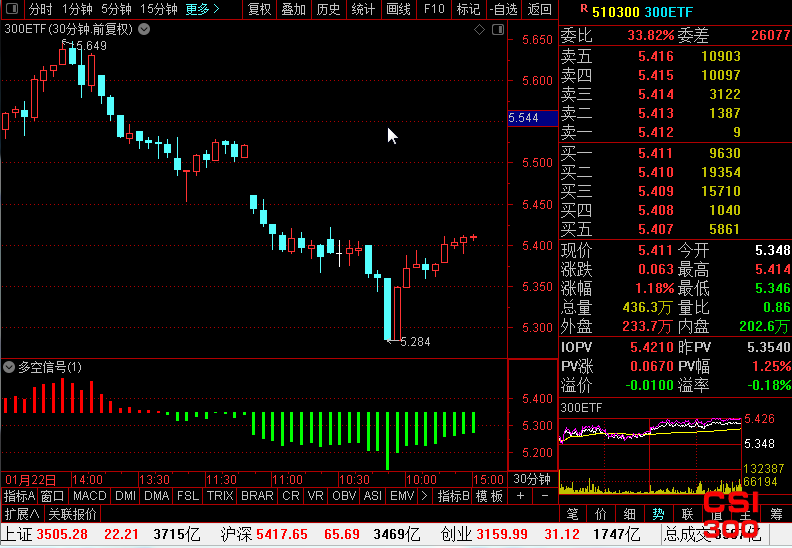792x548 pixels.
Task: Open F10 company info
Action: [x=434, y=9]
